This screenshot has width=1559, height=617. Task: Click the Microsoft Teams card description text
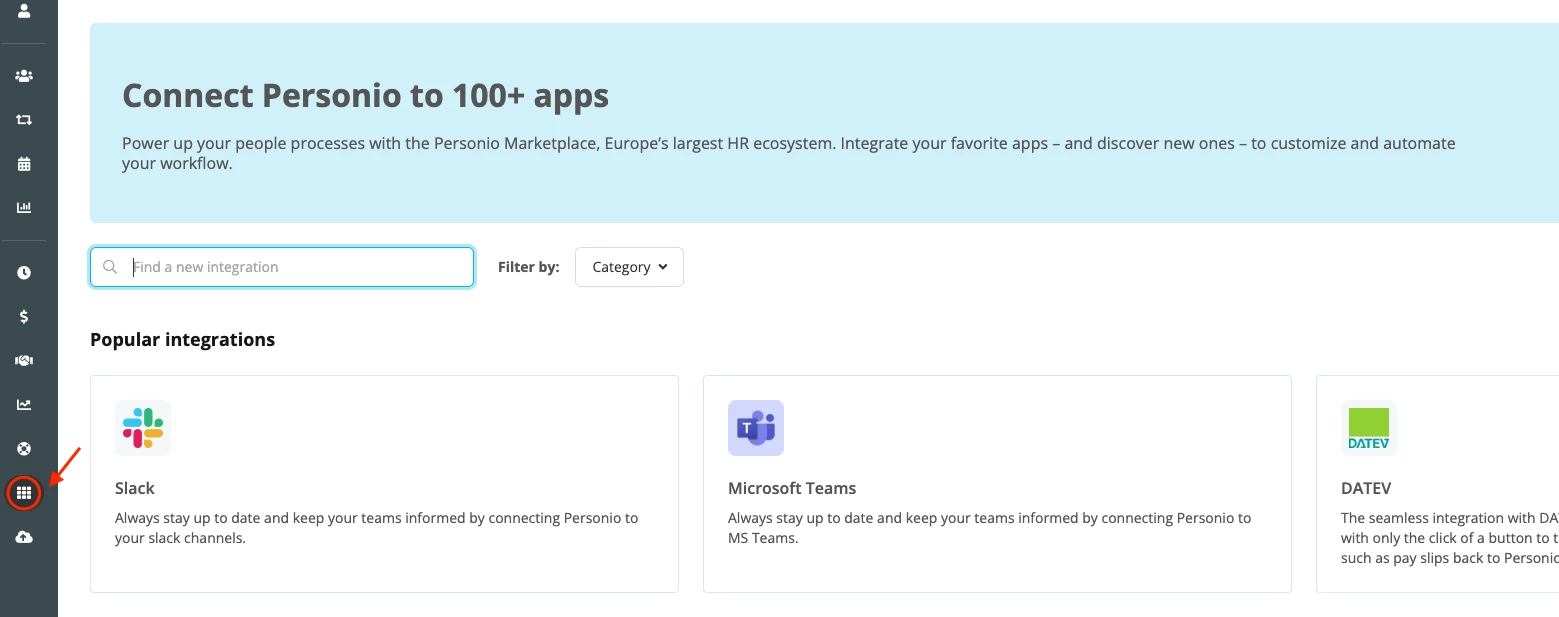pos(989,528)
